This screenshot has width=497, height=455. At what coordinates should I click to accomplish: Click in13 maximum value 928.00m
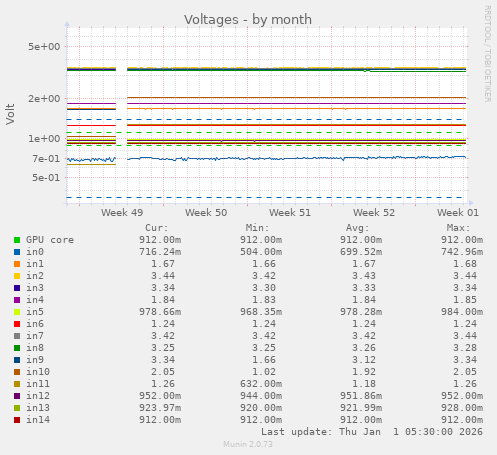(462, 408)
